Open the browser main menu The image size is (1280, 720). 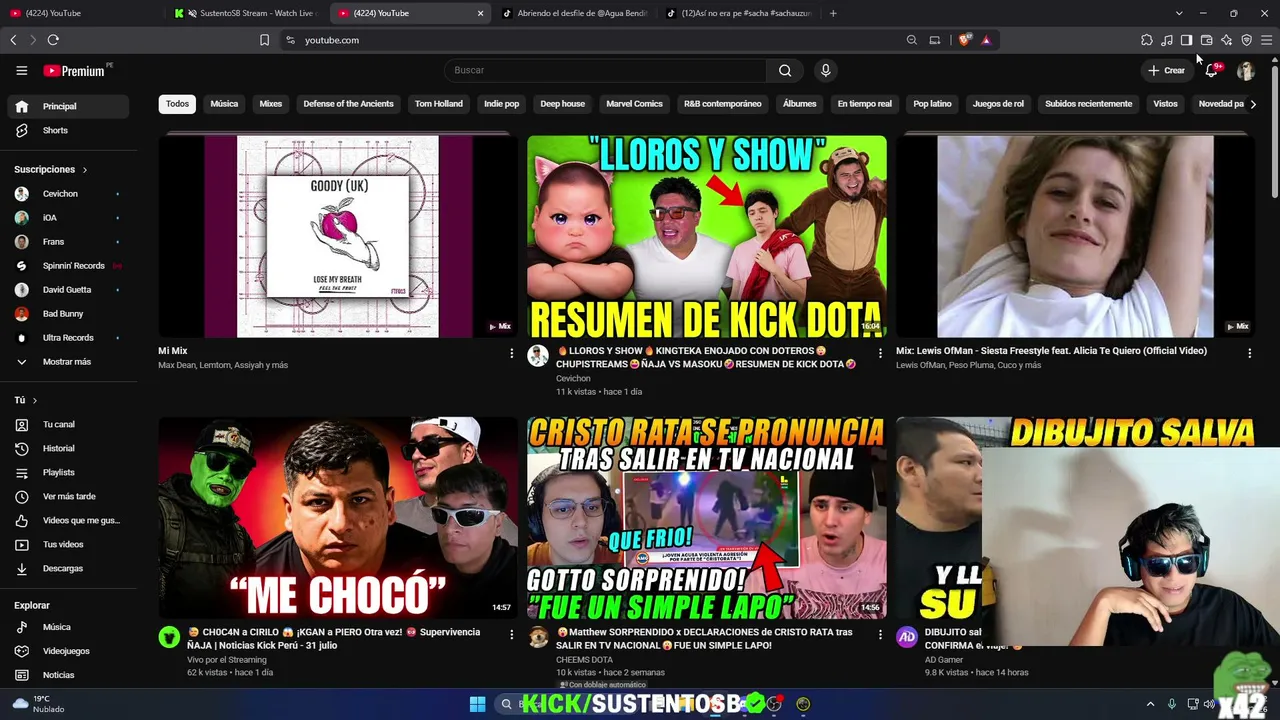point(1267,40)
